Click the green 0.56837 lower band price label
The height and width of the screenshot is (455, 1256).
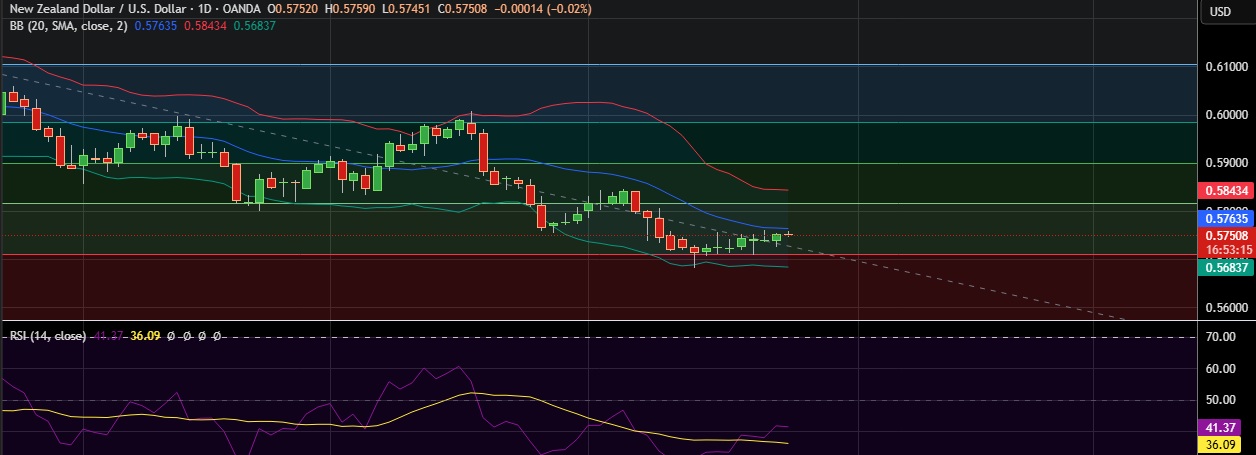pos(1224,267)
